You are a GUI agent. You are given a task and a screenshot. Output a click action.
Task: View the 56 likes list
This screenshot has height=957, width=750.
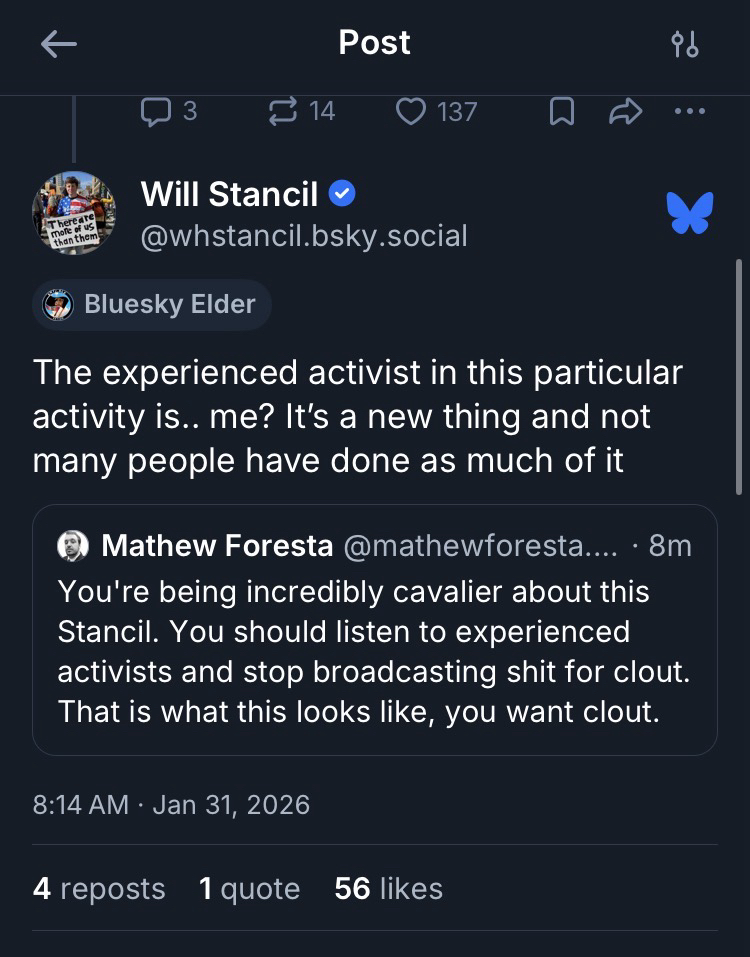[x=388, y=889]
